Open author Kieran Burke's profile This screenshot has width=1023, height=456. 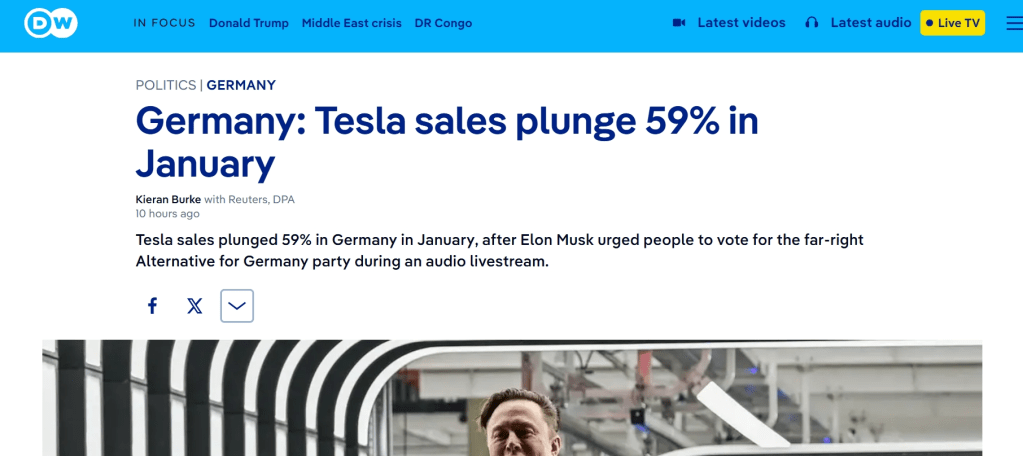[168, 200]
